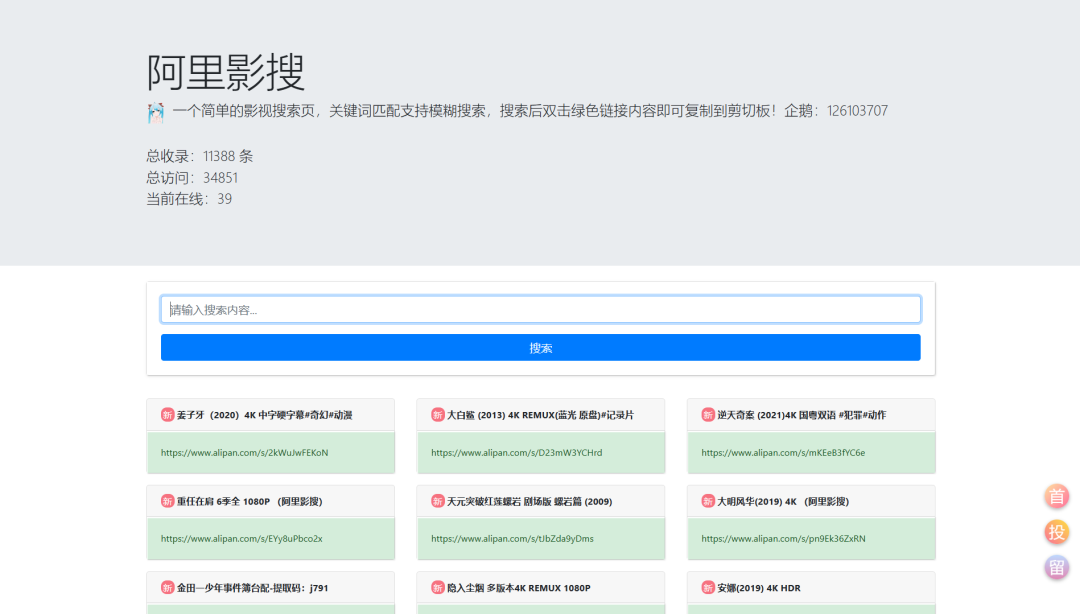
Task: Open the alipan link for 天元突破红莲螺岩
Action: [511, 538]
